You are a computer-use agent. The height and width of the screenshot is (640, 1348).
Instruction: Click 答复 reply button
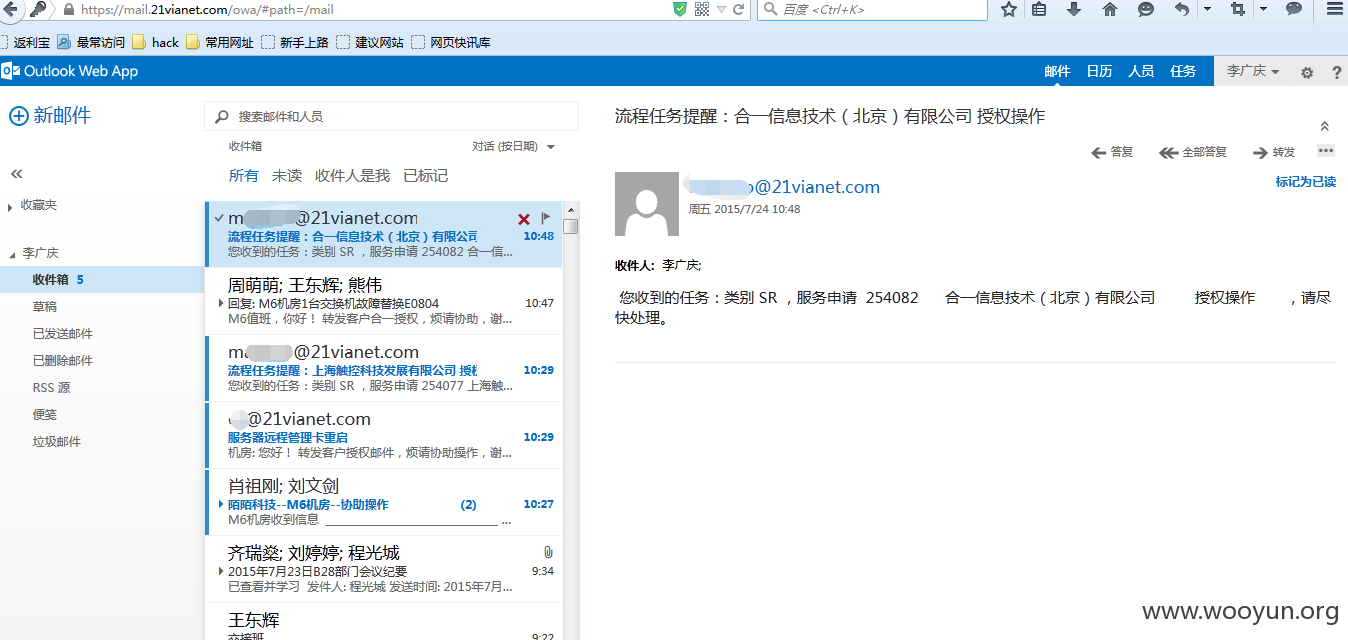click(x=1112, y=152)
